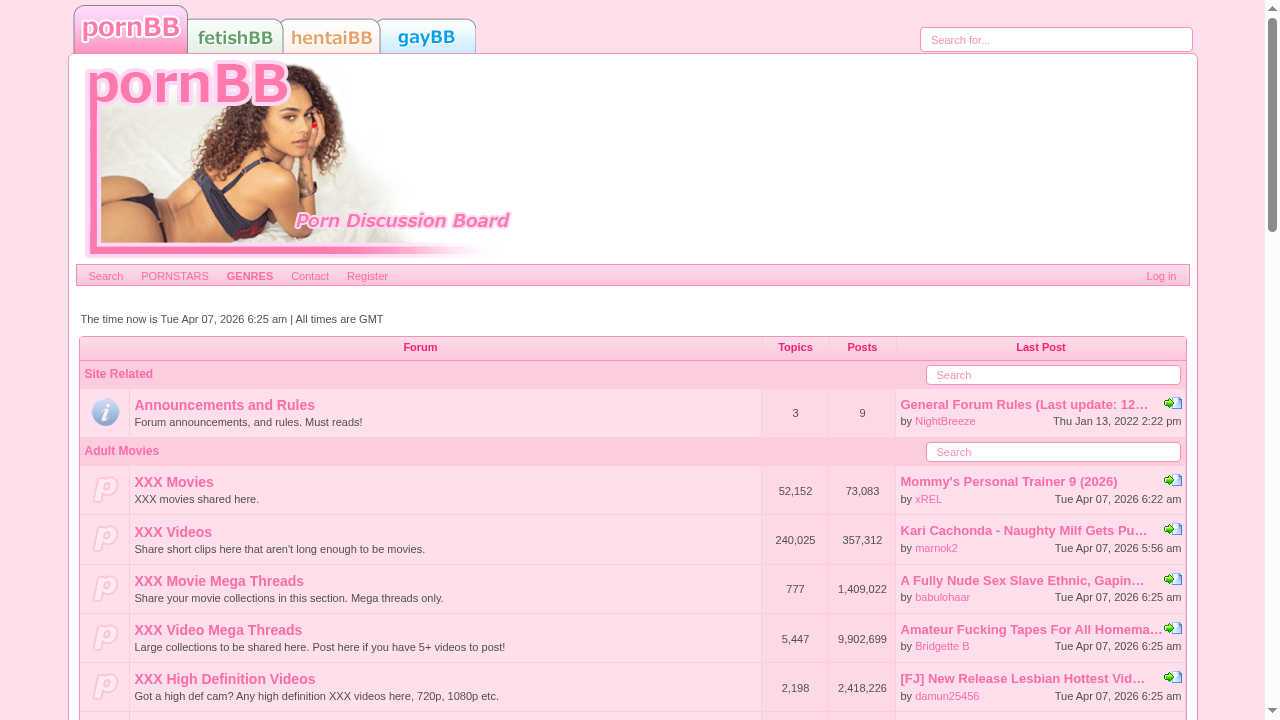This screenshot has width=1280, height=720.
Task: Open the Announcements and Rules forum
Action: point(224,405)
